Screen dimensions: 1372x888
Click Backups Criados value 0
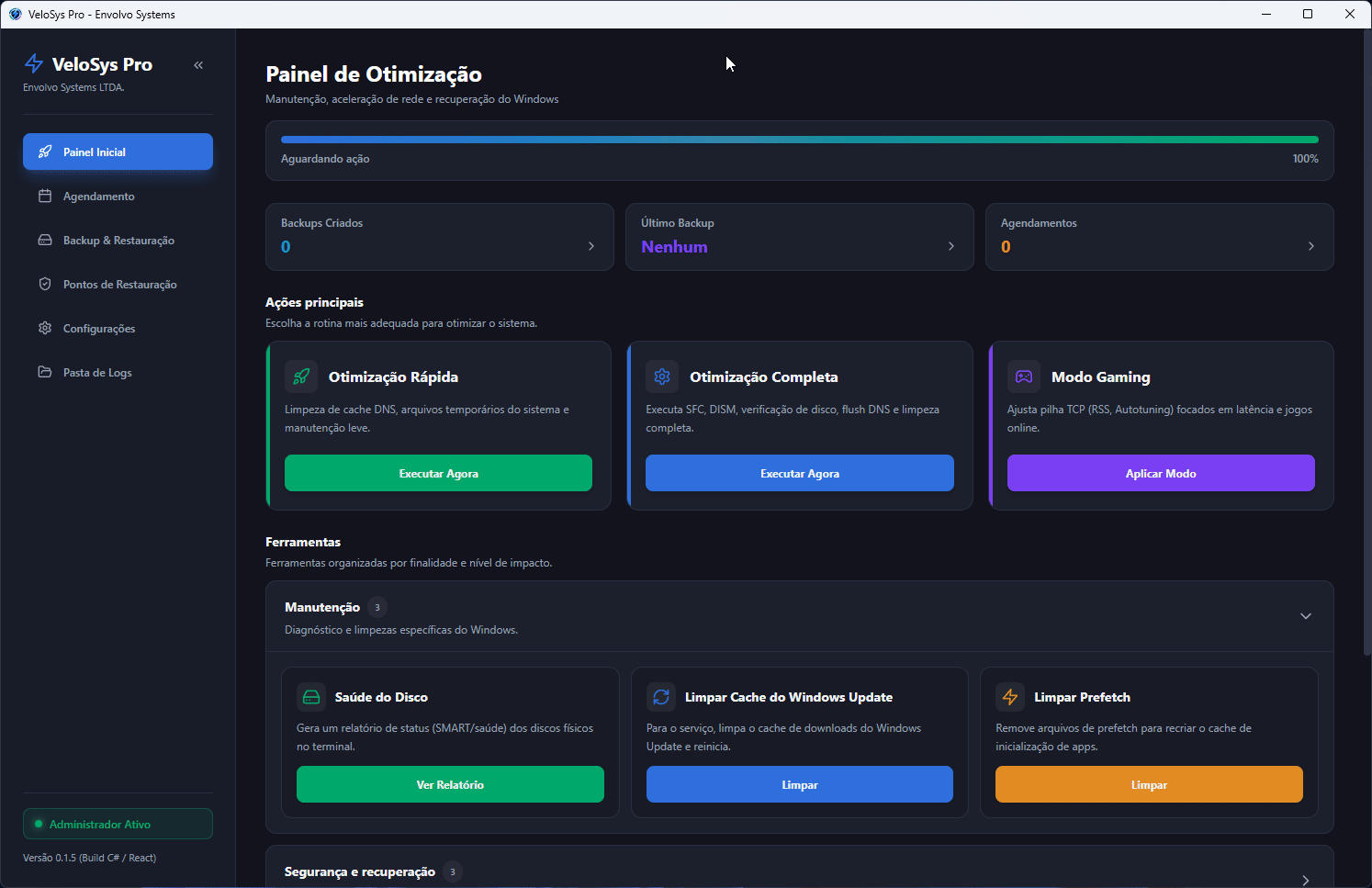pyautogui.click(x=286, y=246)
